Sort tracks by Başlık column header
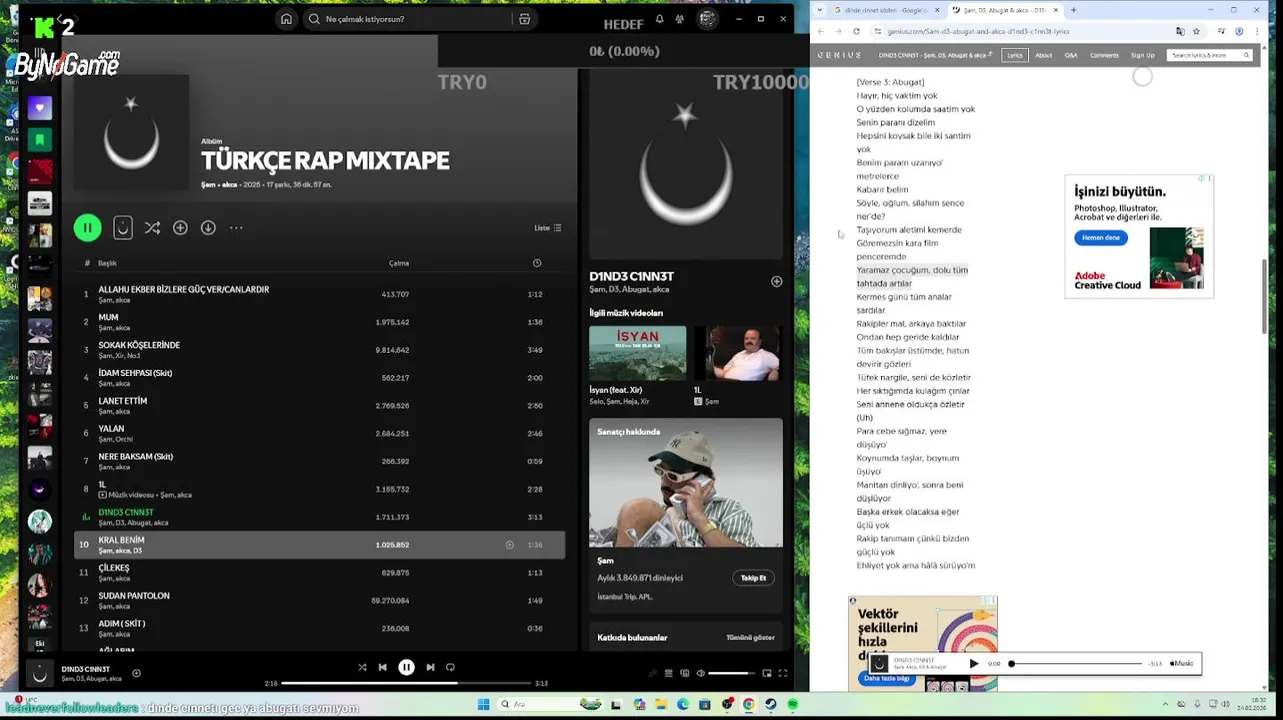Screen dimensions: 1283x720 point(107,263)
